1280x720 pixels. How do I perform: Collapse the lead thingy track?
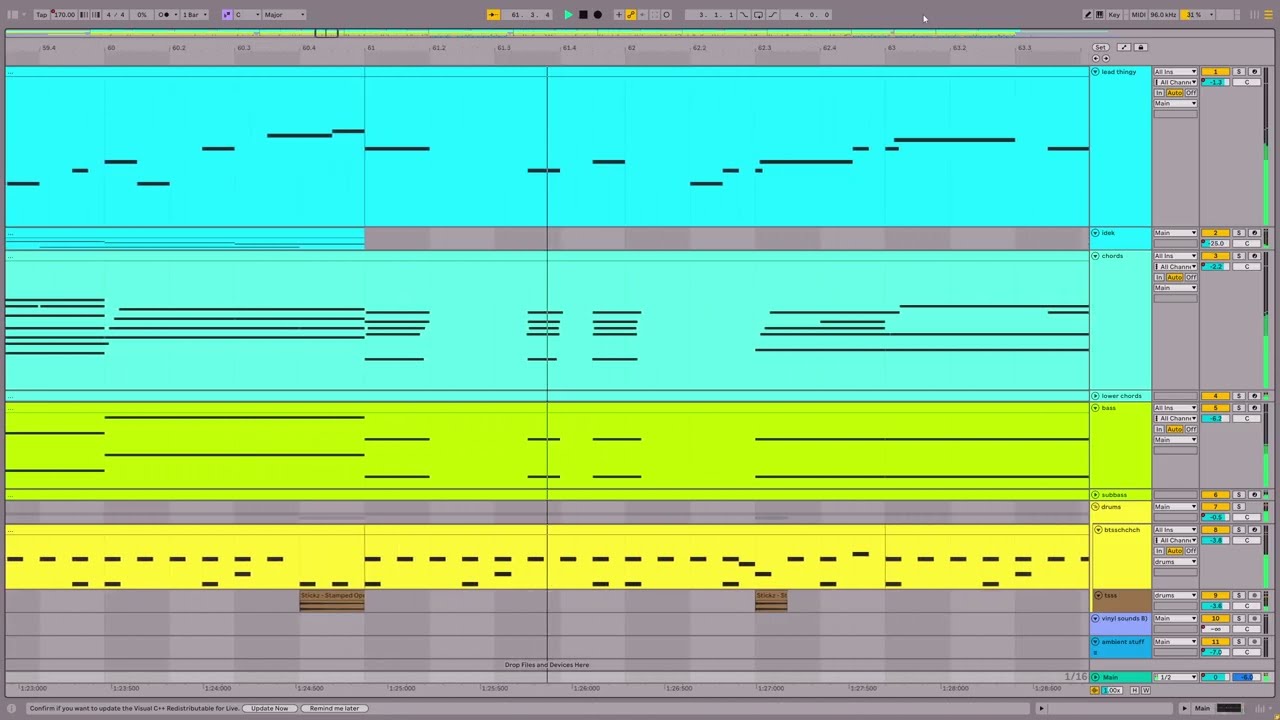tap(1095, 72)
